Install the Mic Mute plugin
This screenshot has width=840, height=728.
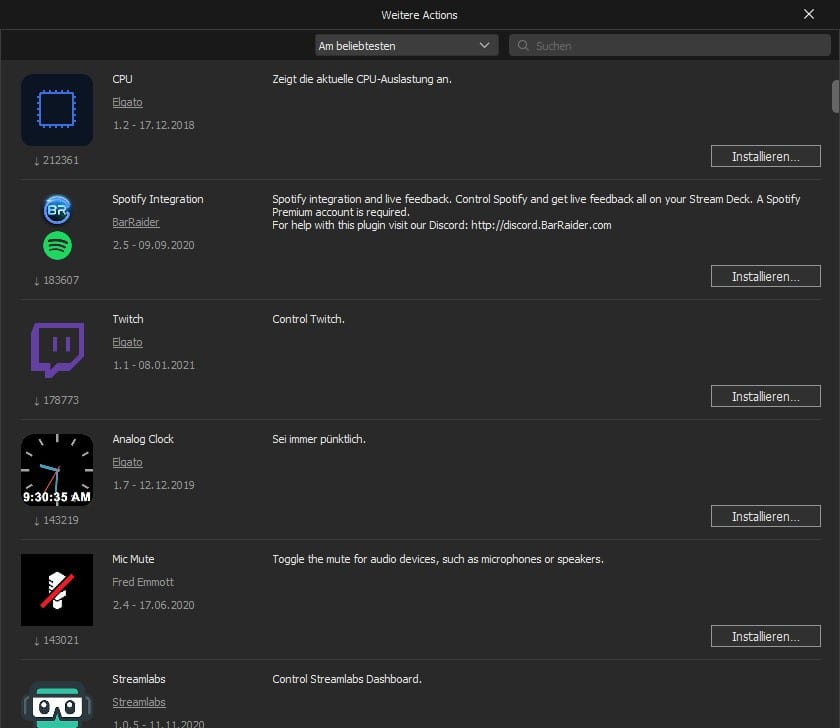coord(765,637)
